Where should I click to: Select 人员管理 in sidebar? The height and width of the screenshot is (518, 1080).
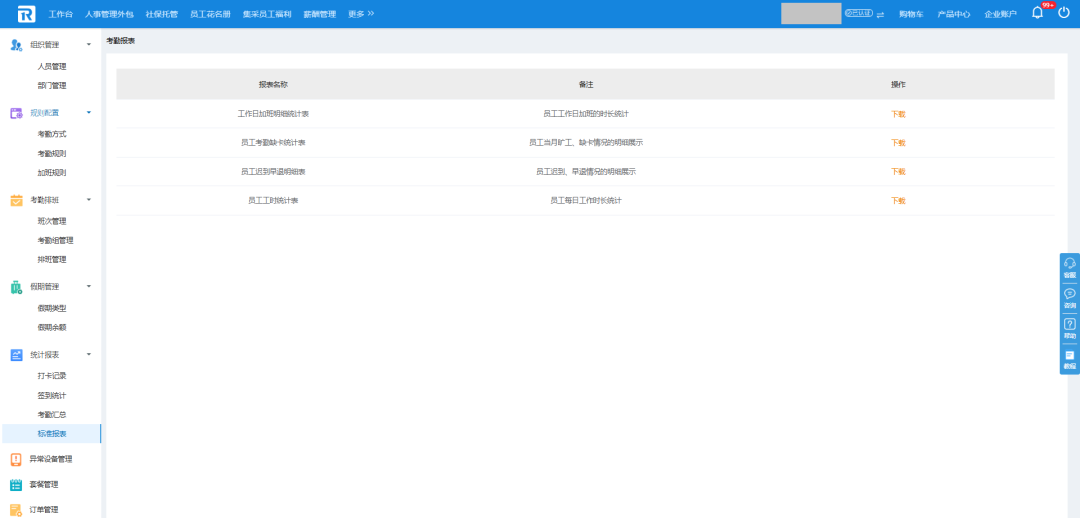52,67
